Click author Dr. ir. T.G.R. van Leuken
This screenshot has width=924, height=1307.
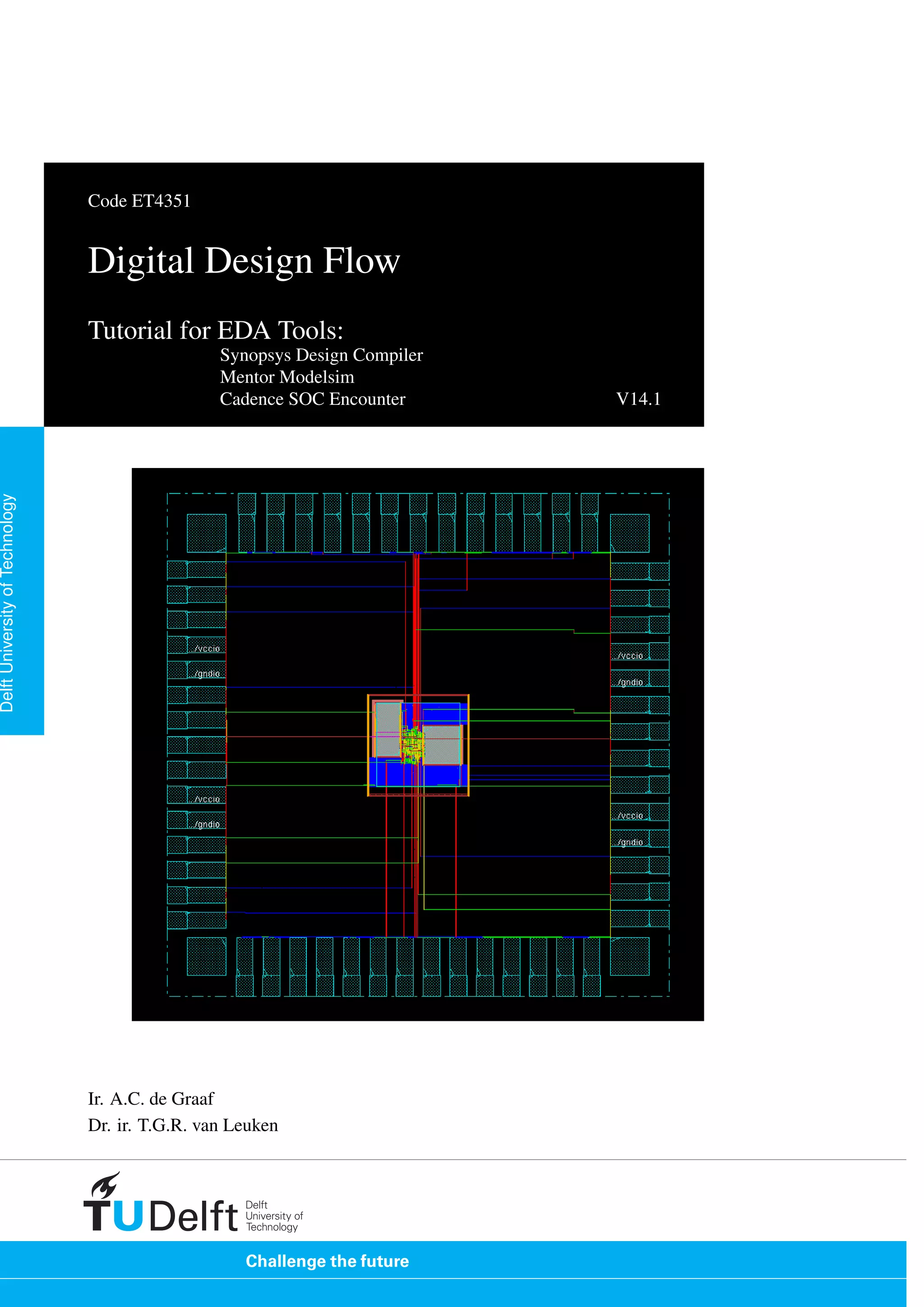click(183, 1126)
